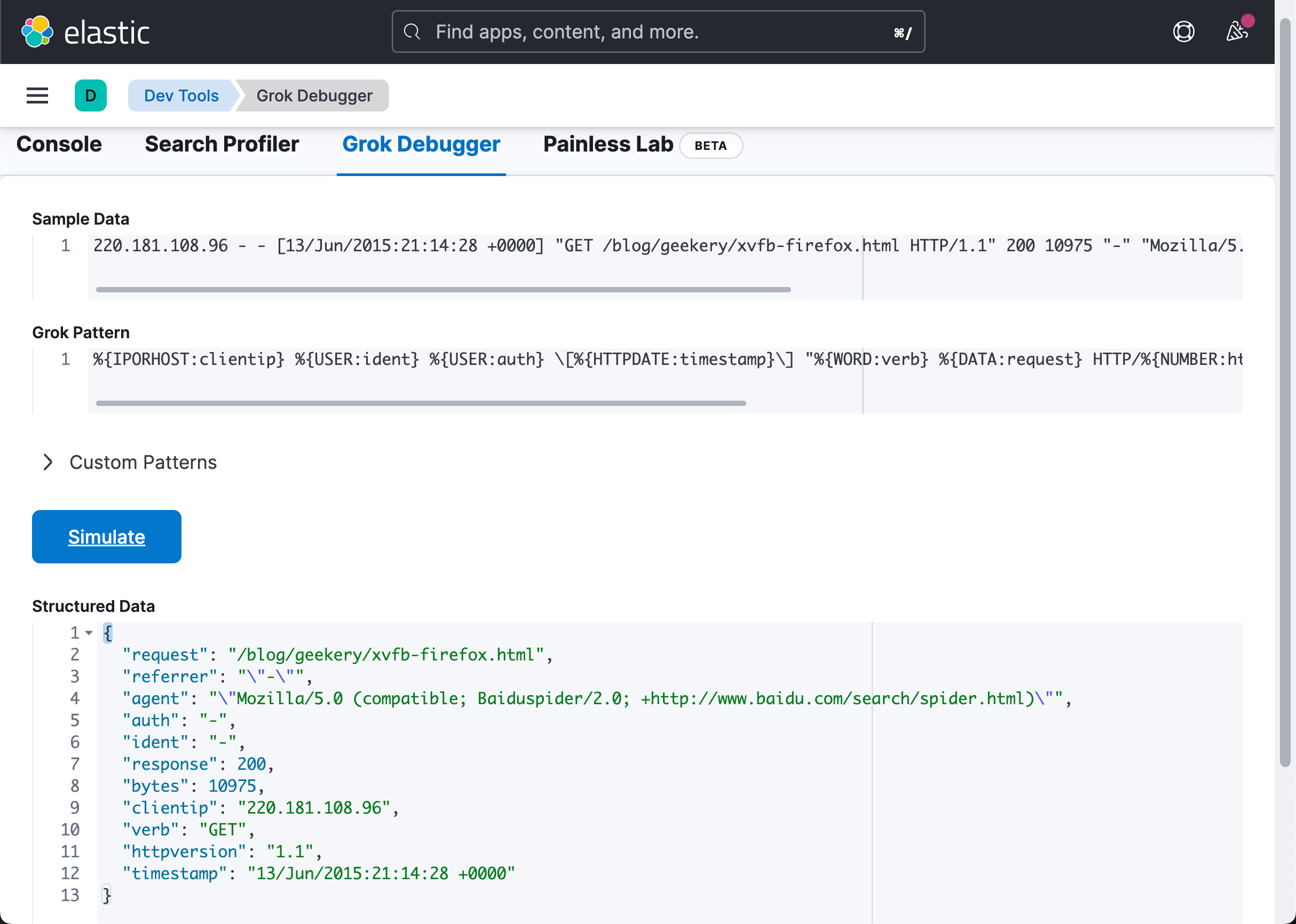Viewport: 1296px width, 924px height.
Task: Click Sample Data horizontal scrollbar
Action: tap(443, 290)
